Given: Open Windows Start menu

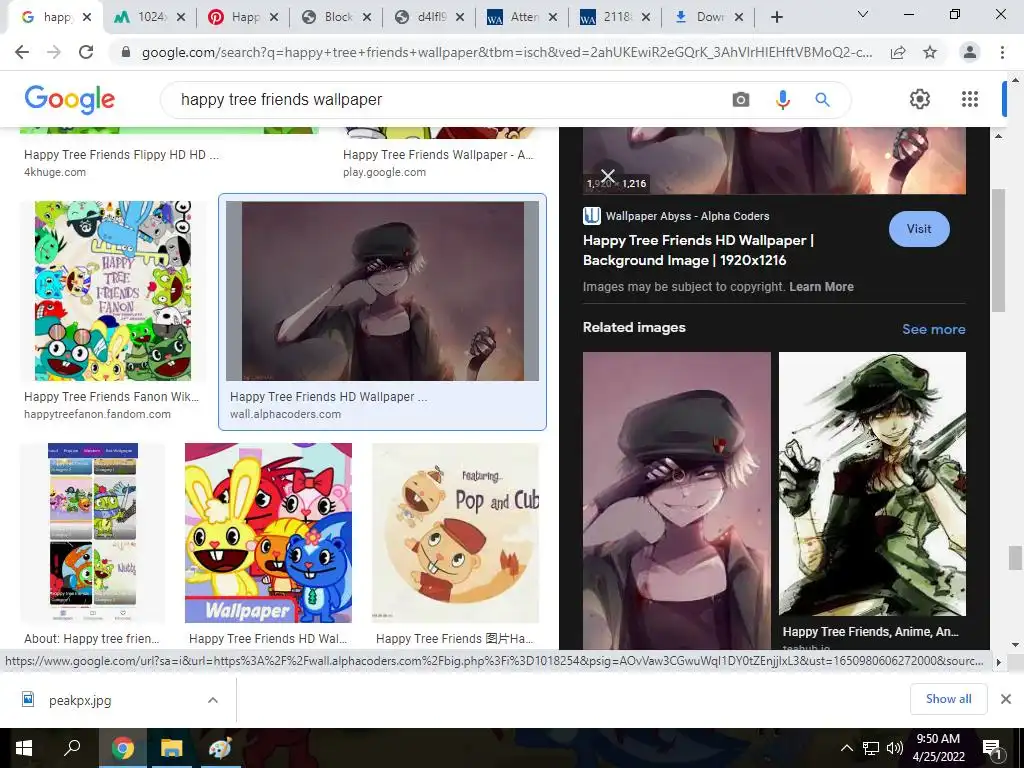Looking at the screenshot, I should (x=24, y=748).
